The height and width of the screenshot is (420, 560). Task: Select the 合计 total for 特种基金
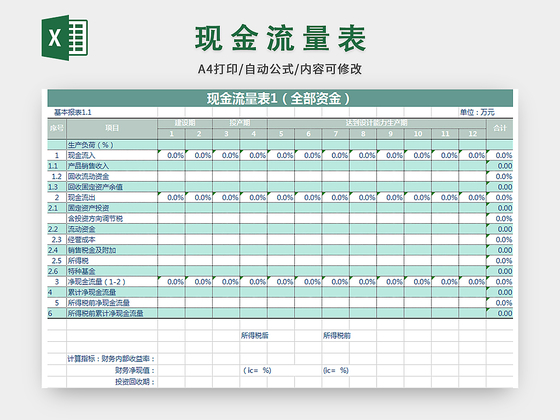click(505, 271)
